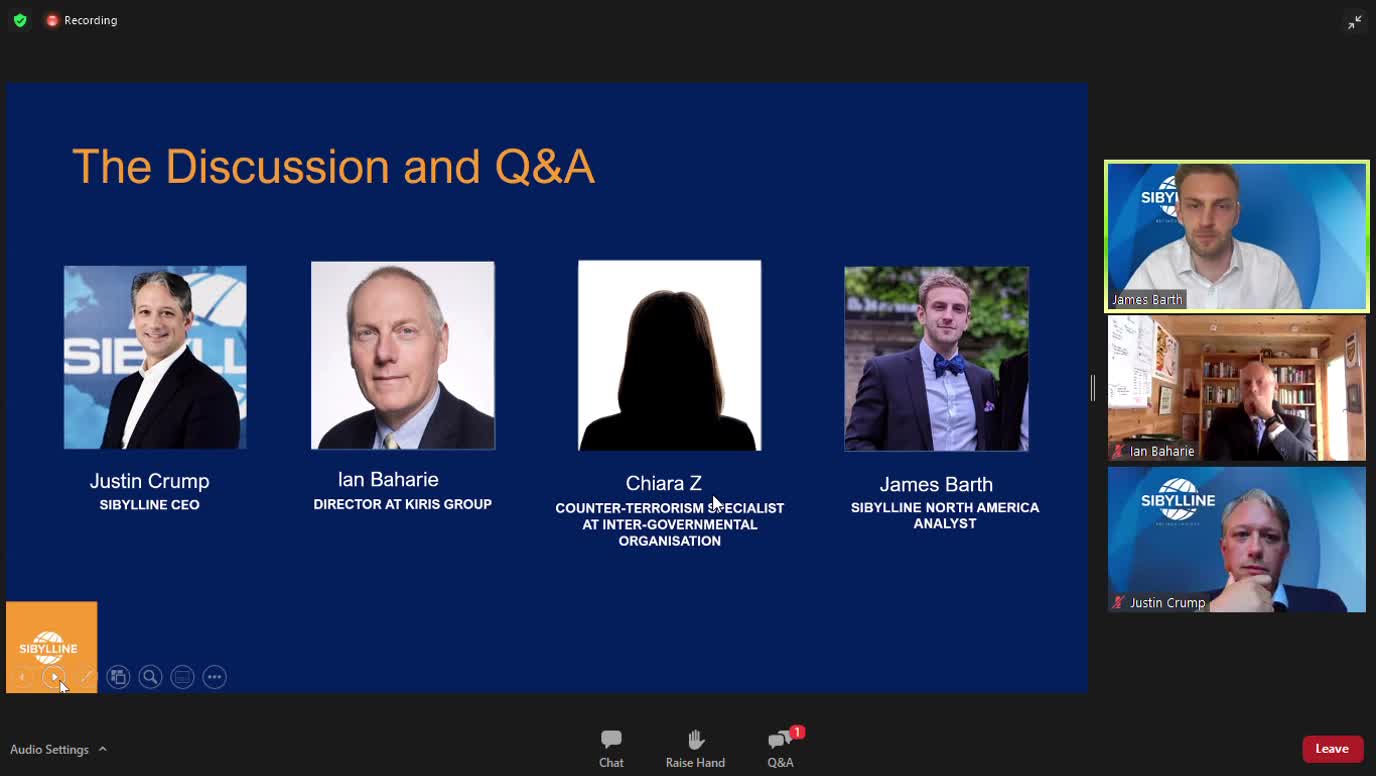Click Ian Baharie's muted microphone icon

point(1118,452)
